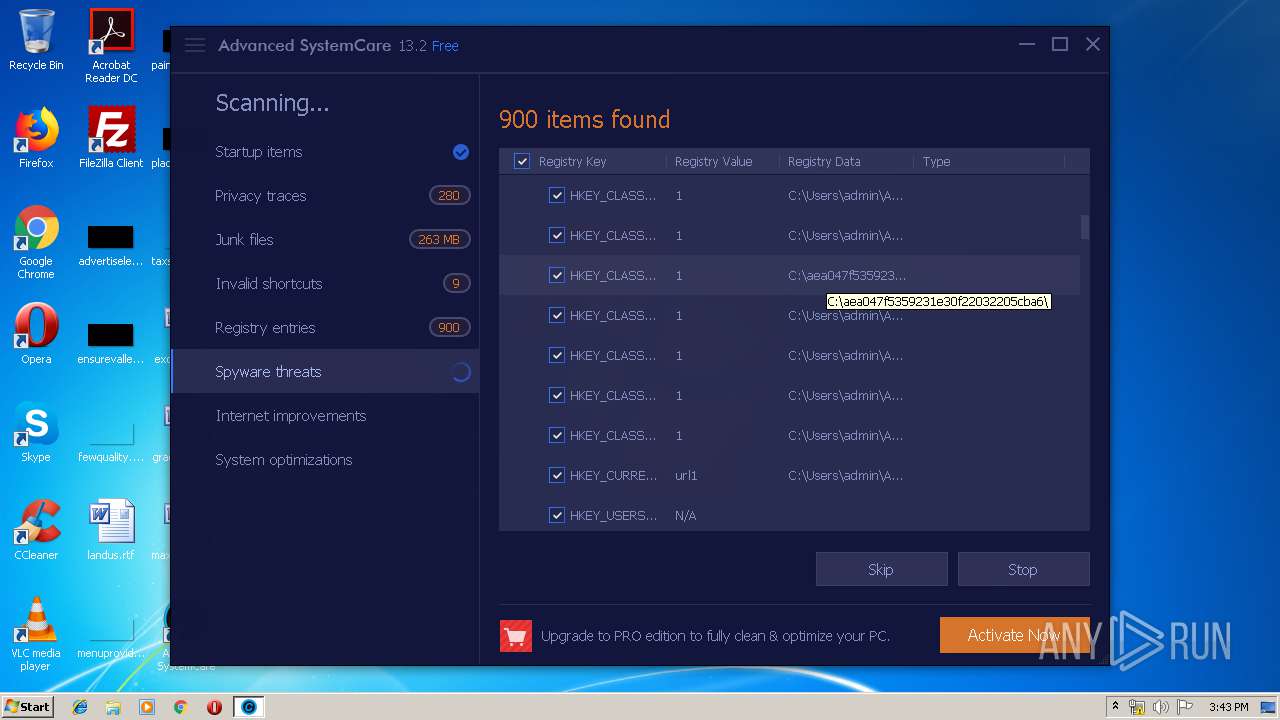This screenshot has width=1280, height=720.
Task: Sort by Registry Key column header
Action: click(572, 161)
